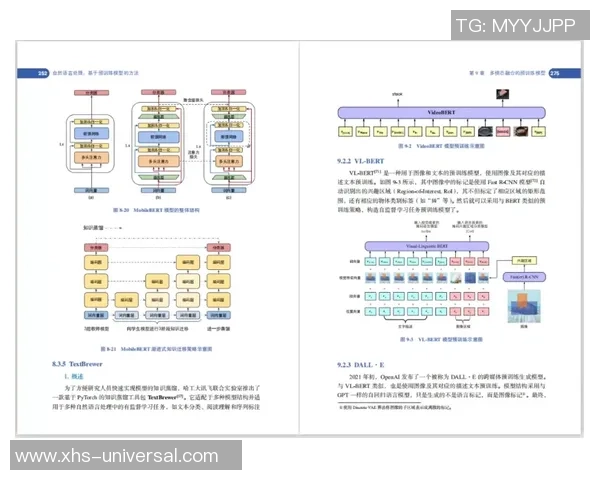Image resolution: width=600 pixels, height=480 pixels.
Task: Select the 9.2.2 VL-BERT section heading
Action: click(x=348, y=159)
